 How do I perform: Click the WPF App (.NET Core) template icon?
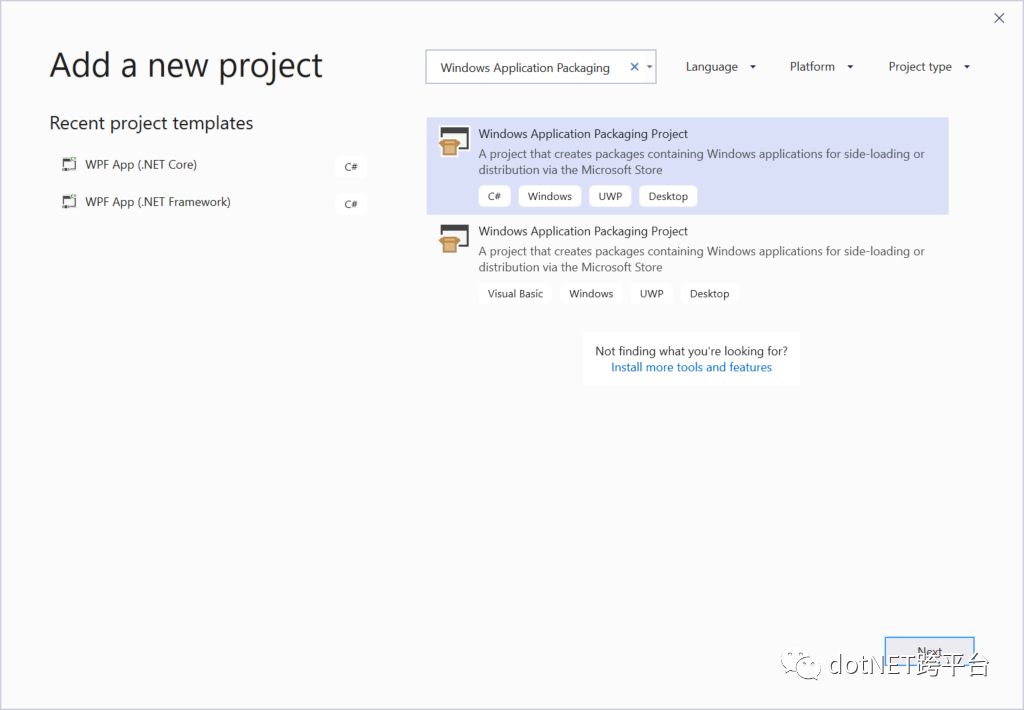[69, 164]
